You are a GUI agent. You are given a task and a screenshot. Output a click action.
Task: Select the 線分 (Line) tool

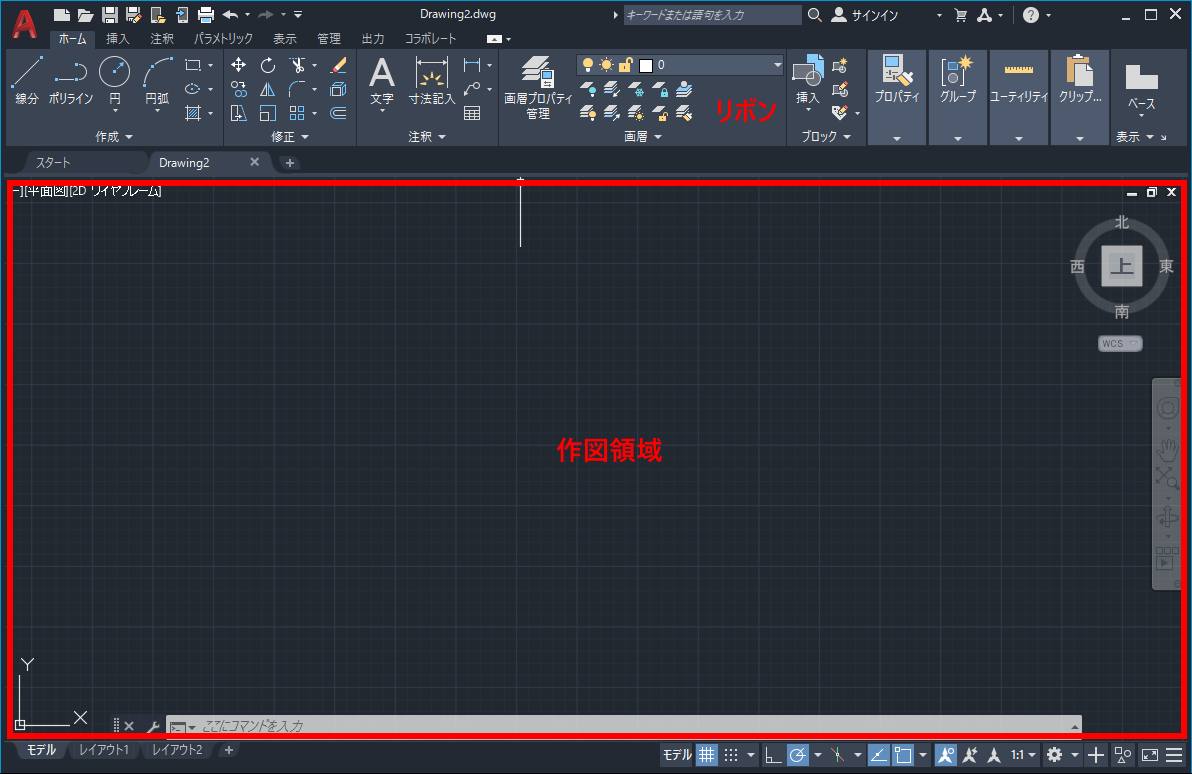coord(27,79)
